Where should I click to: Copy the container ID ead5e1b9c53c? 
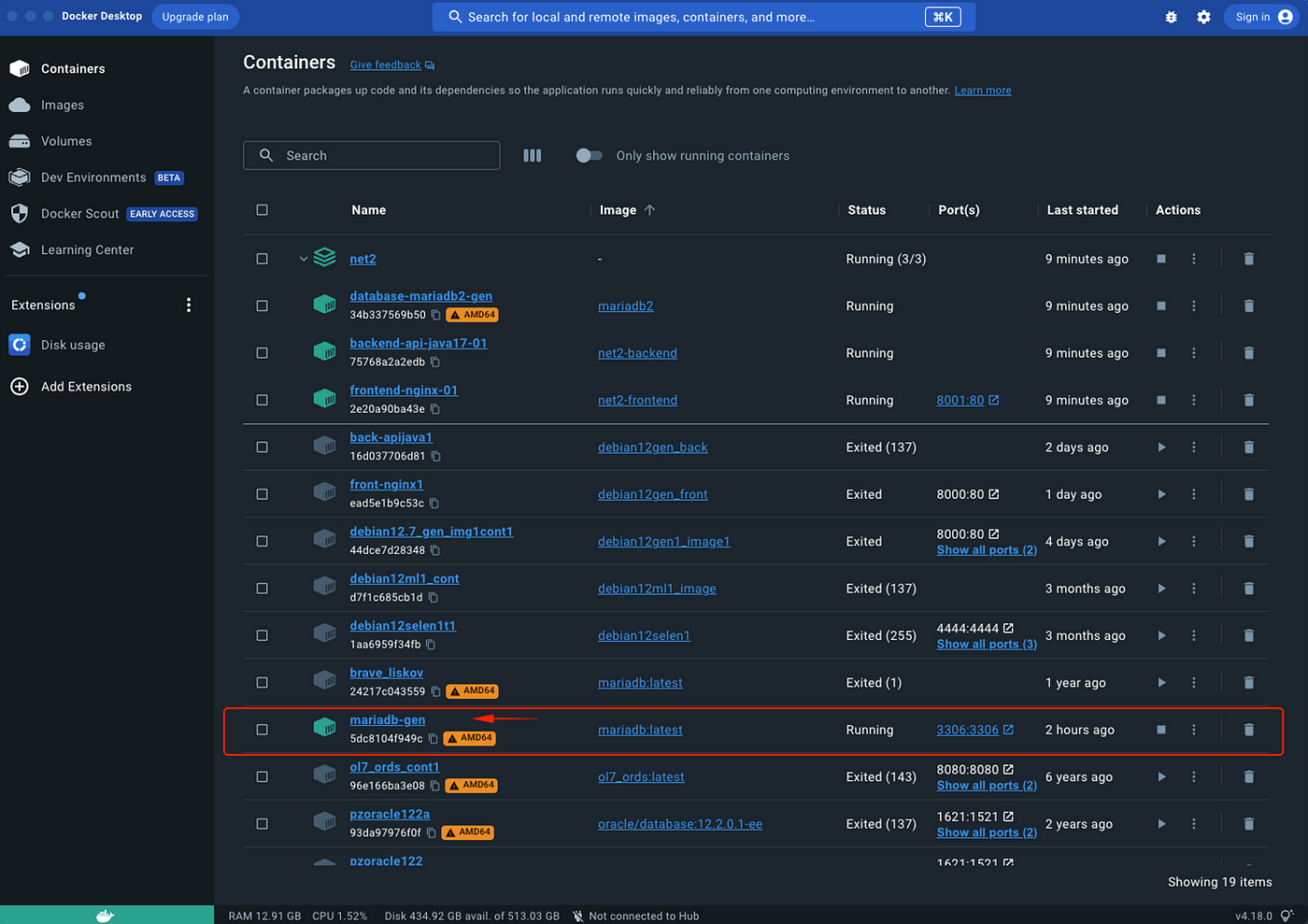pos(434,504)
